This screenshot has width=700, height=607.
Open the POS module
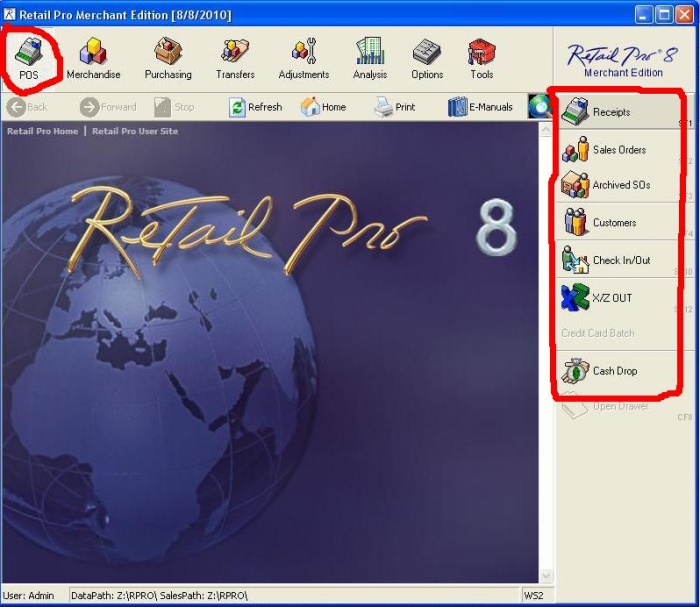(x=29, y=58)
